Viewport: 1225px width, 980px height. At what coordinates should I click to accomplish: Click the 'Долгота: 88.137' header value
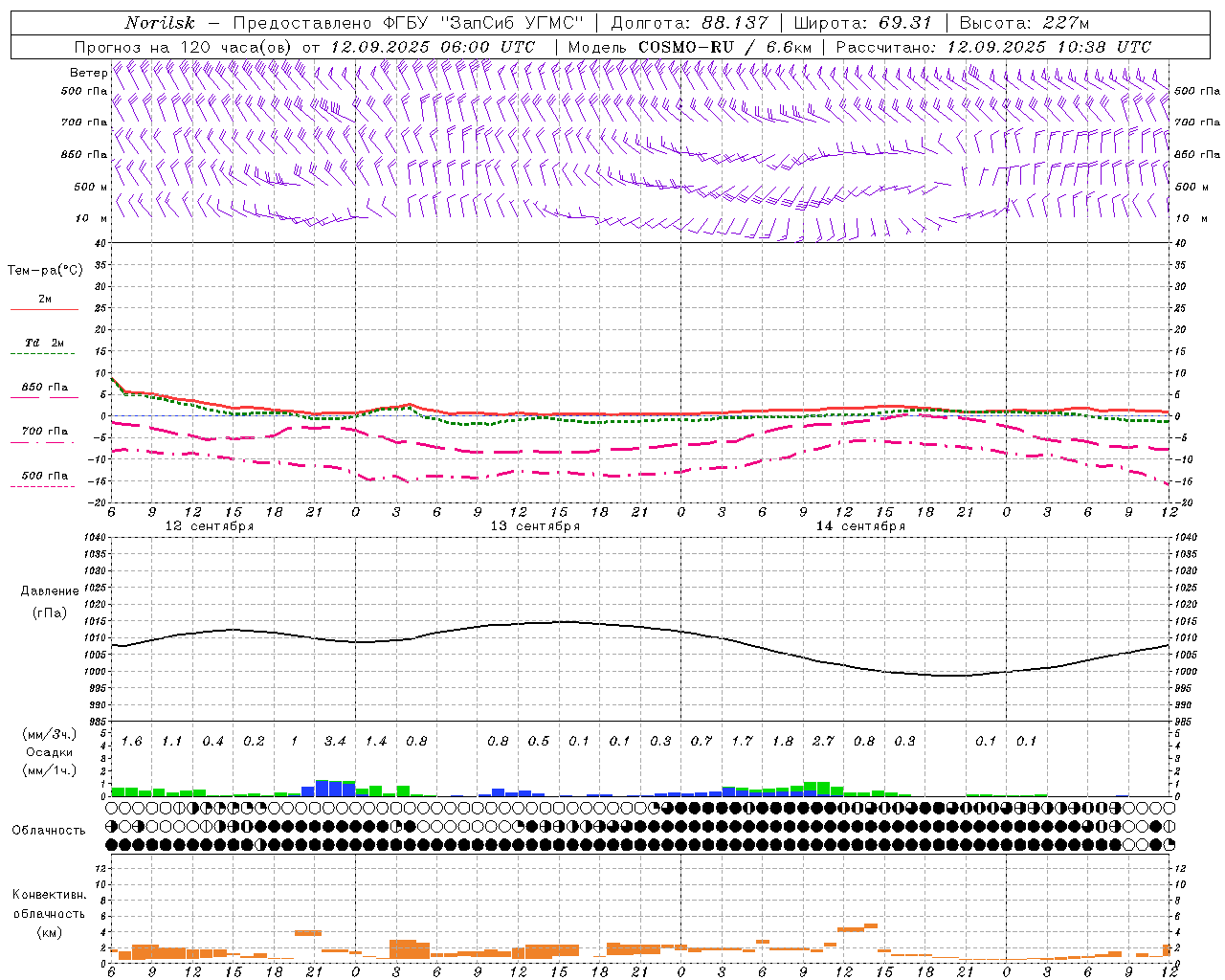coord(689,23)
